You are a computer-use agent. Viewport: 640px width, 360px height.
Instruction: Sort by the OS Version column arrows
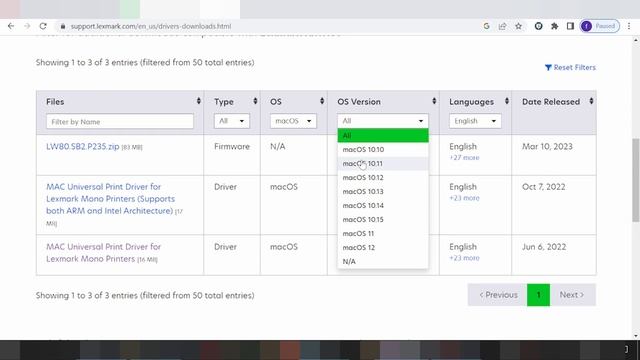(x=434, y=101)
